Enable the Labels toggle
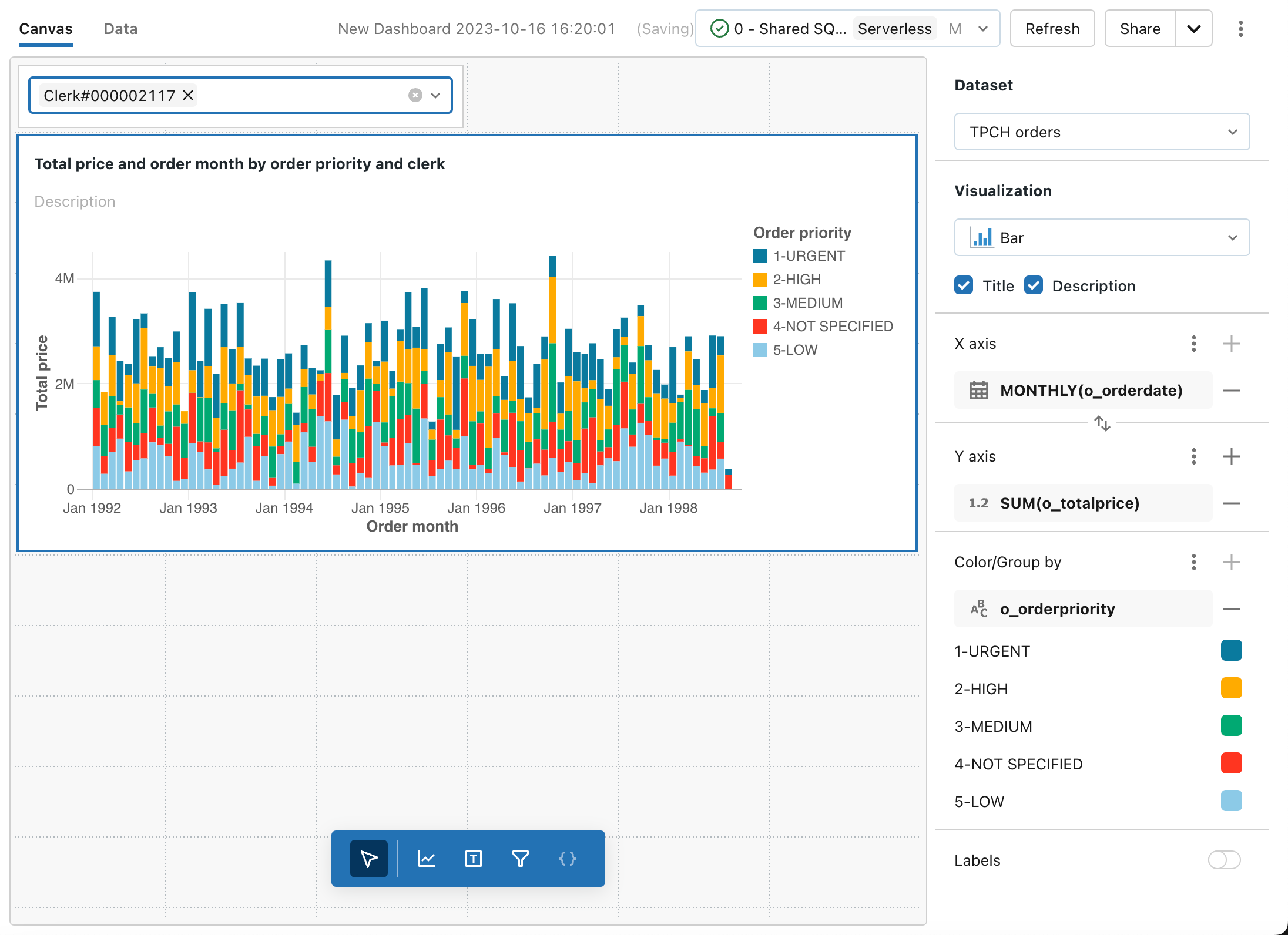This screenshot has width=1288, height=935. 1224,860
